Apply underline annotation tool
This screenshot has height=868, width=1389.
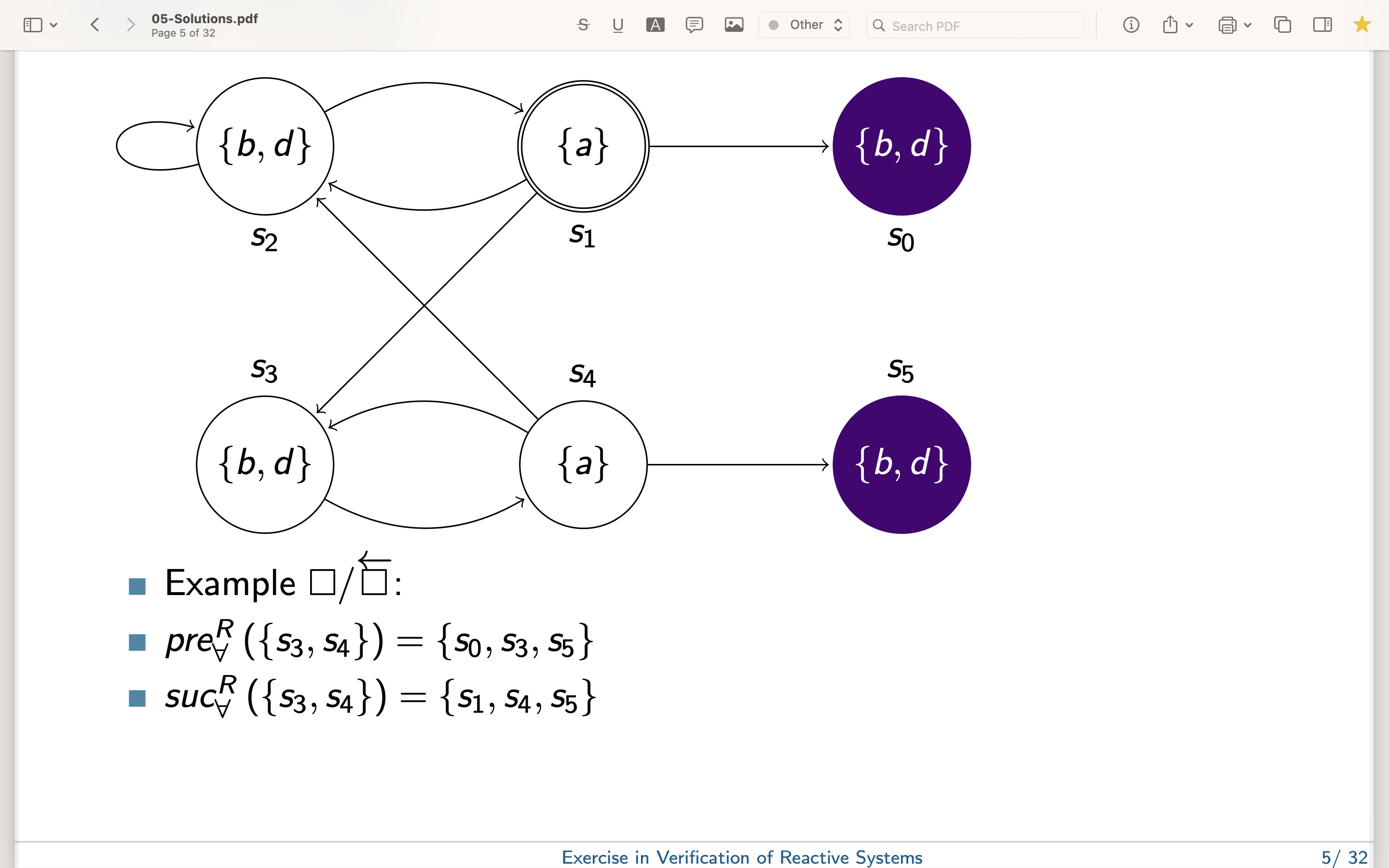[618, 25]
